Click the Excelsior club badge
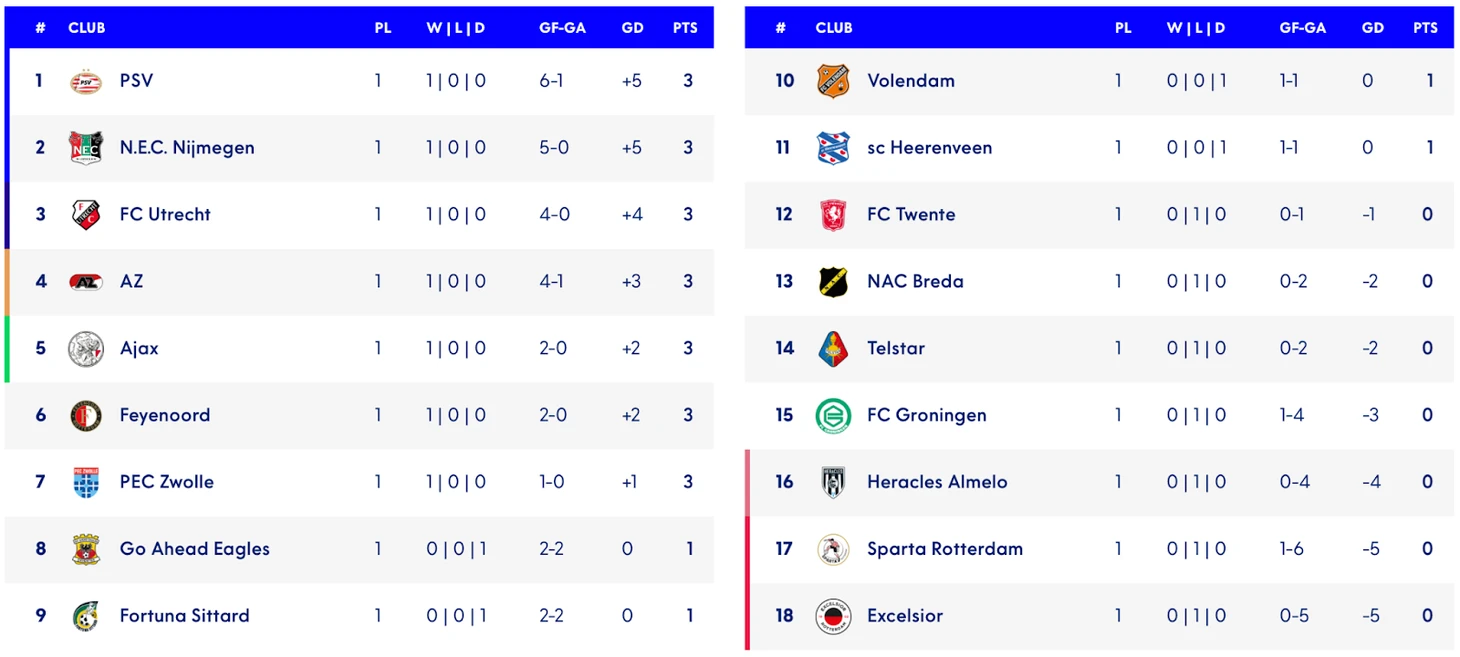 point(833,616)
